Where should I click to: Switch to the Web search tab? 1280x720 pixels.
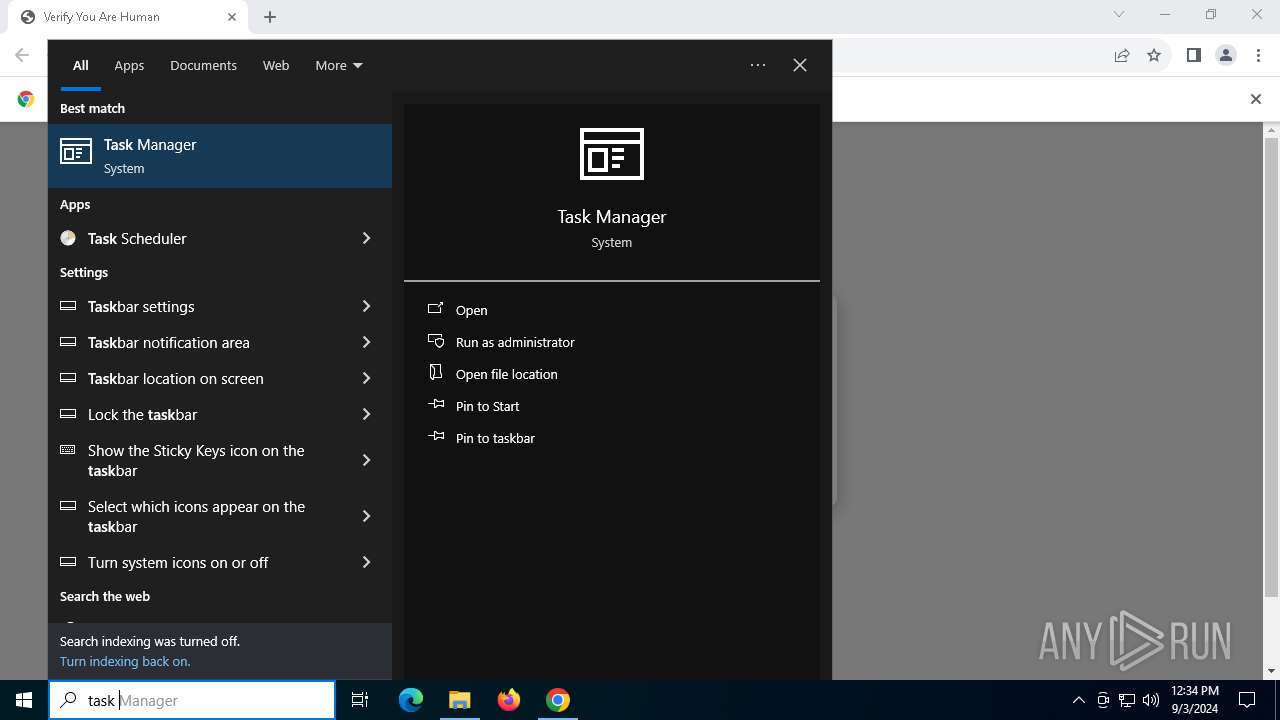pyautogui.click(x=276, y=65)
